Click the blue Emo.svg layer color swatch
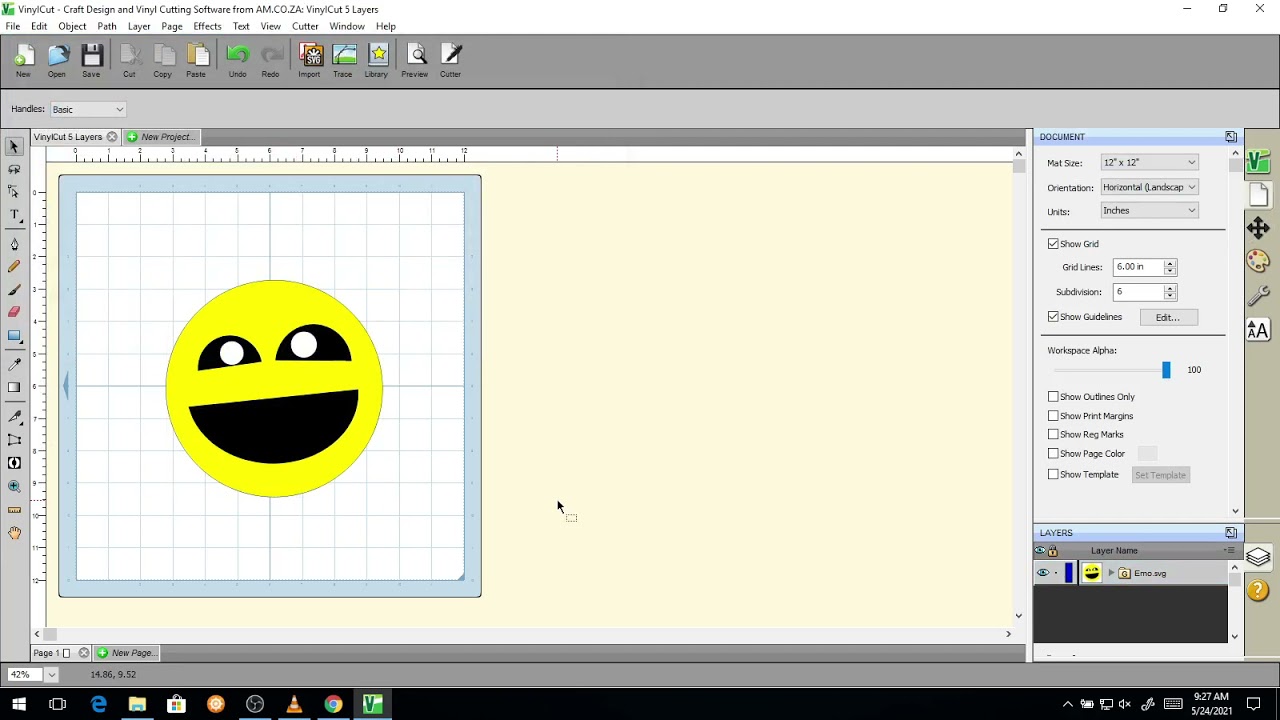This screenshot has height=720, width=1280. pyautogui.click(x=1069, y=573)
